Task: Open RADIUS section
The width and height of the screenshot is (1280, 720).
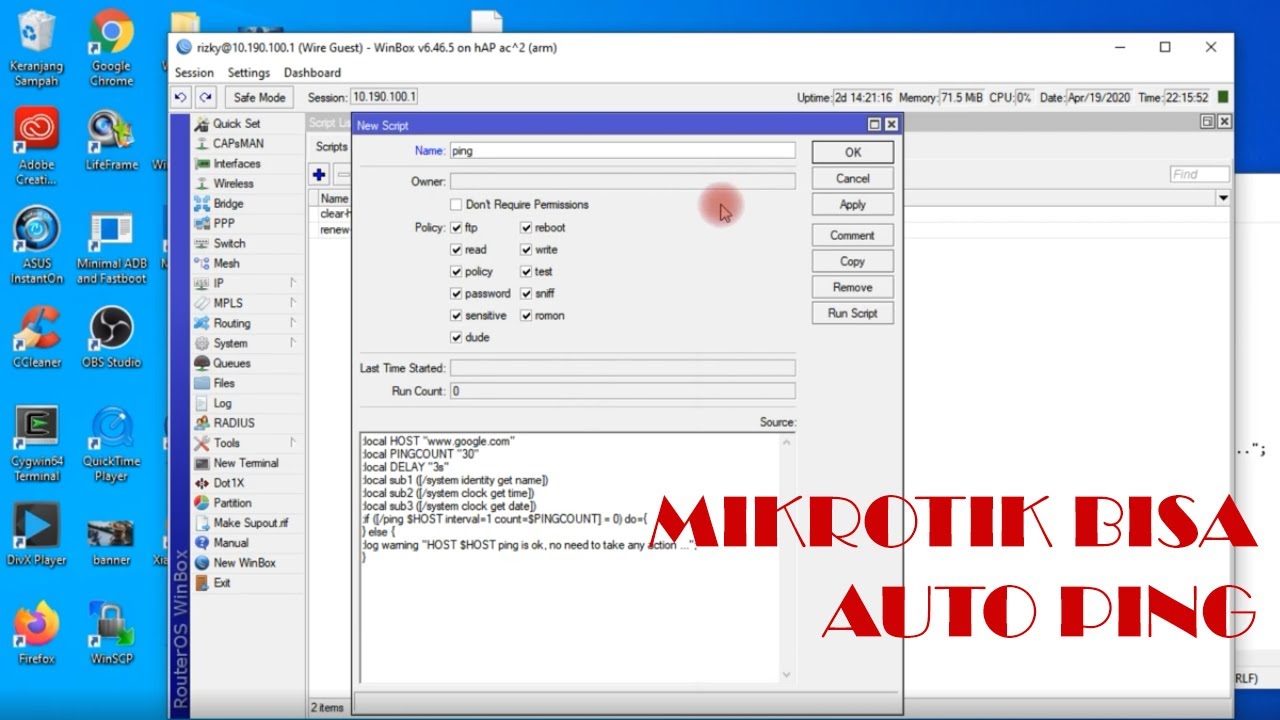Action: tap(233, 423)
